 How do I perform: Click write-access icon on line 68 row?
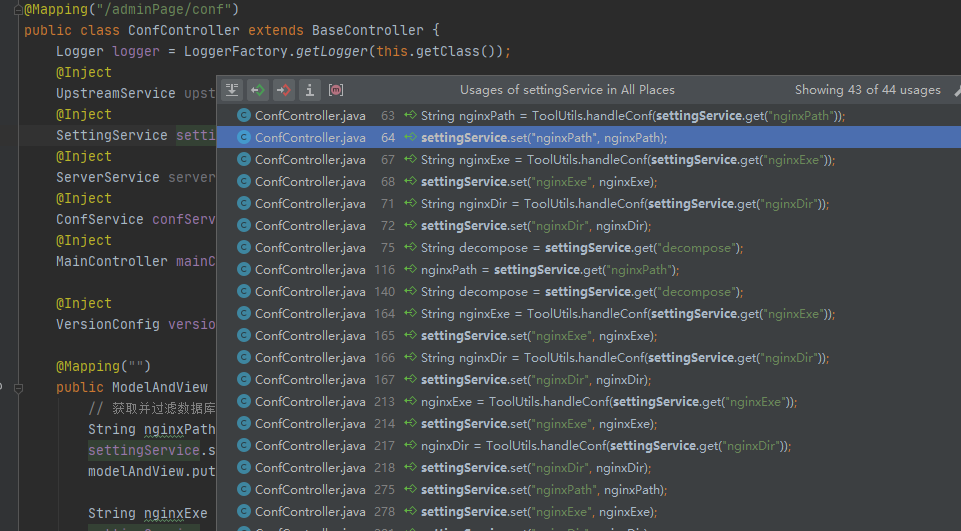(x=411, y=181)
